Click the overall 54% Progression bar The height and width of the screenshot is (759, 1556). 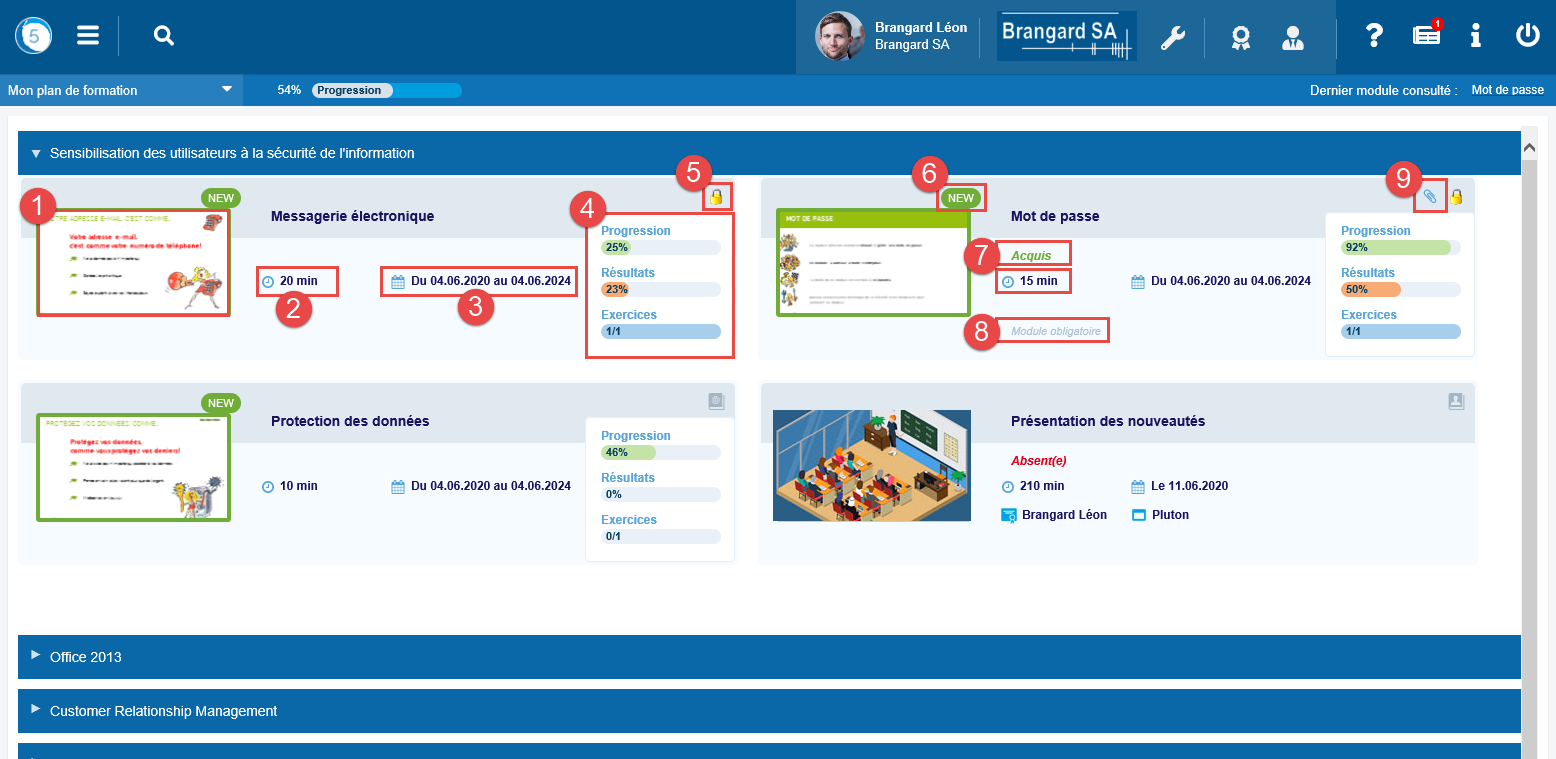pos(386,90)
